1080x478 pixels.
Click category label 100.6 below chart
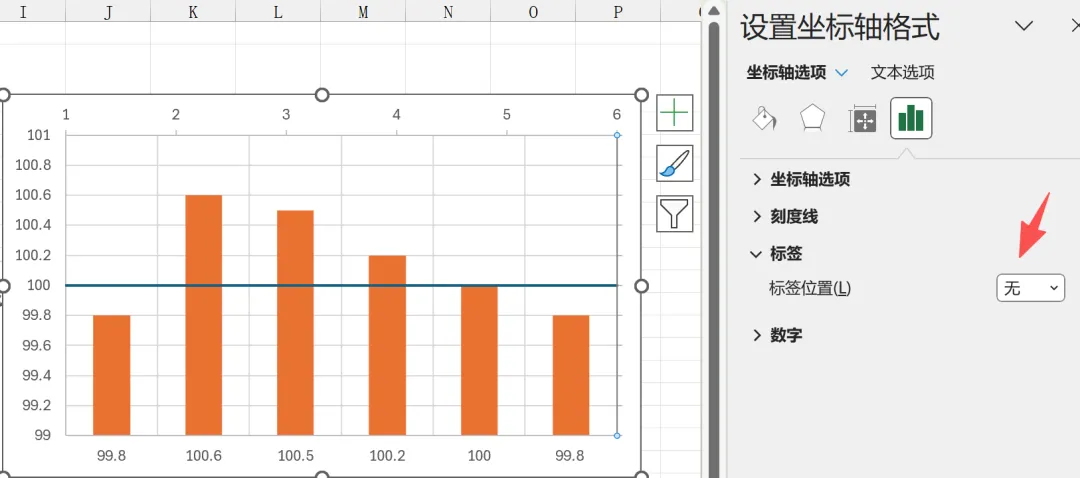click(203, 455)
